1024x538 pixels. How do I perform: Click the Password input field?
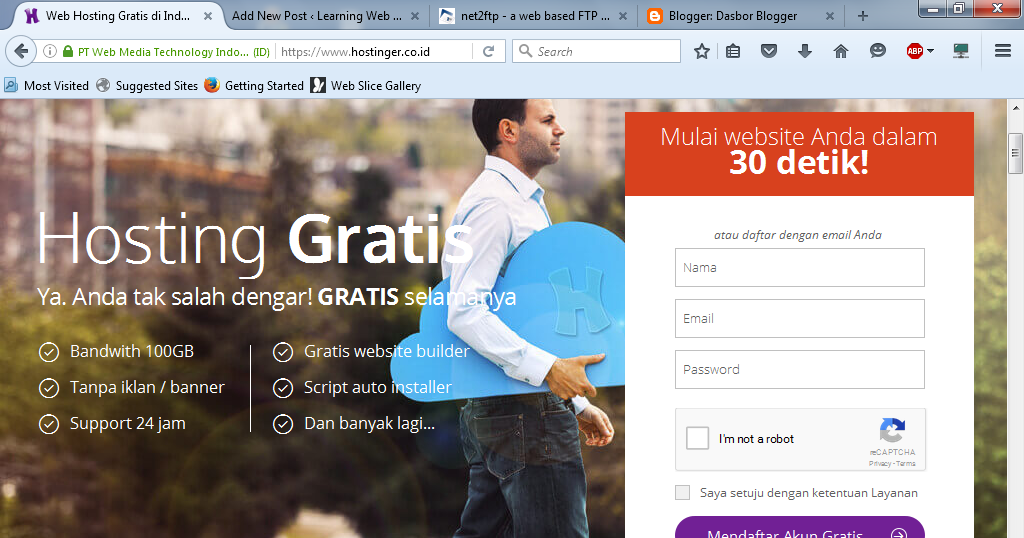(799, 369)
